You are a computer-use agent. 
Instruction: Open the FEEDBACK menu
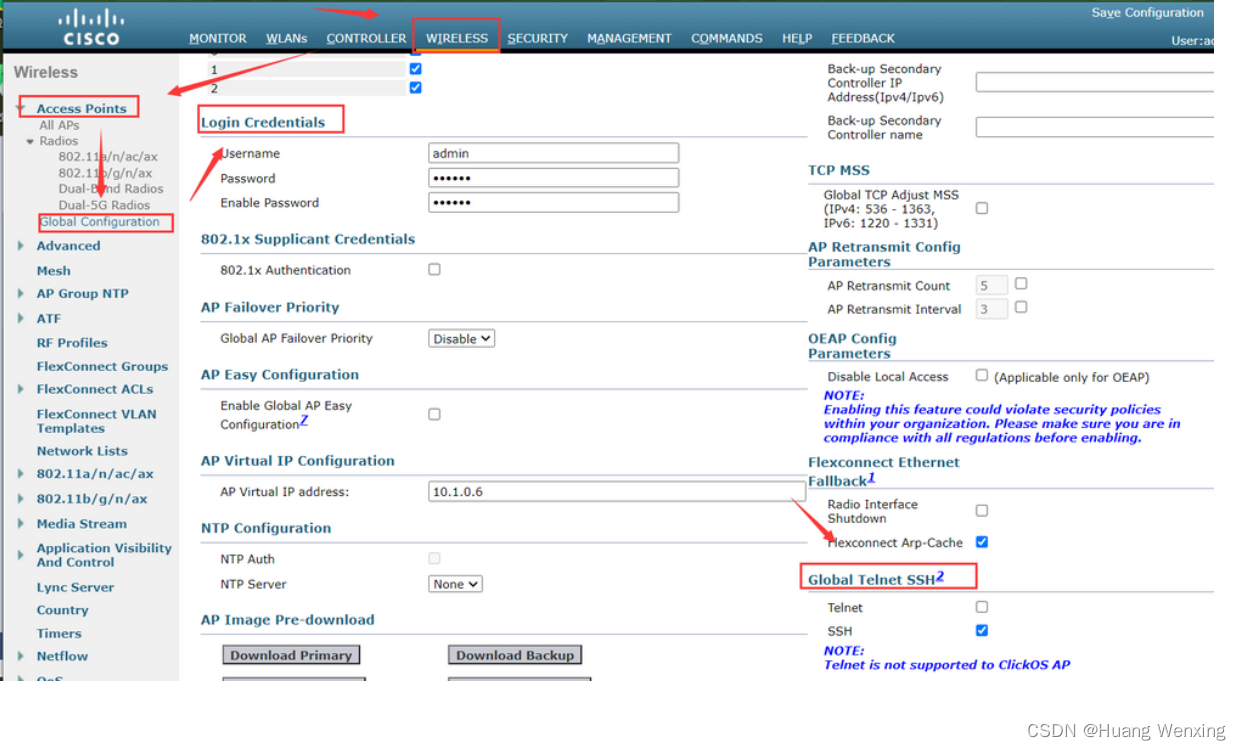point(863,38)
